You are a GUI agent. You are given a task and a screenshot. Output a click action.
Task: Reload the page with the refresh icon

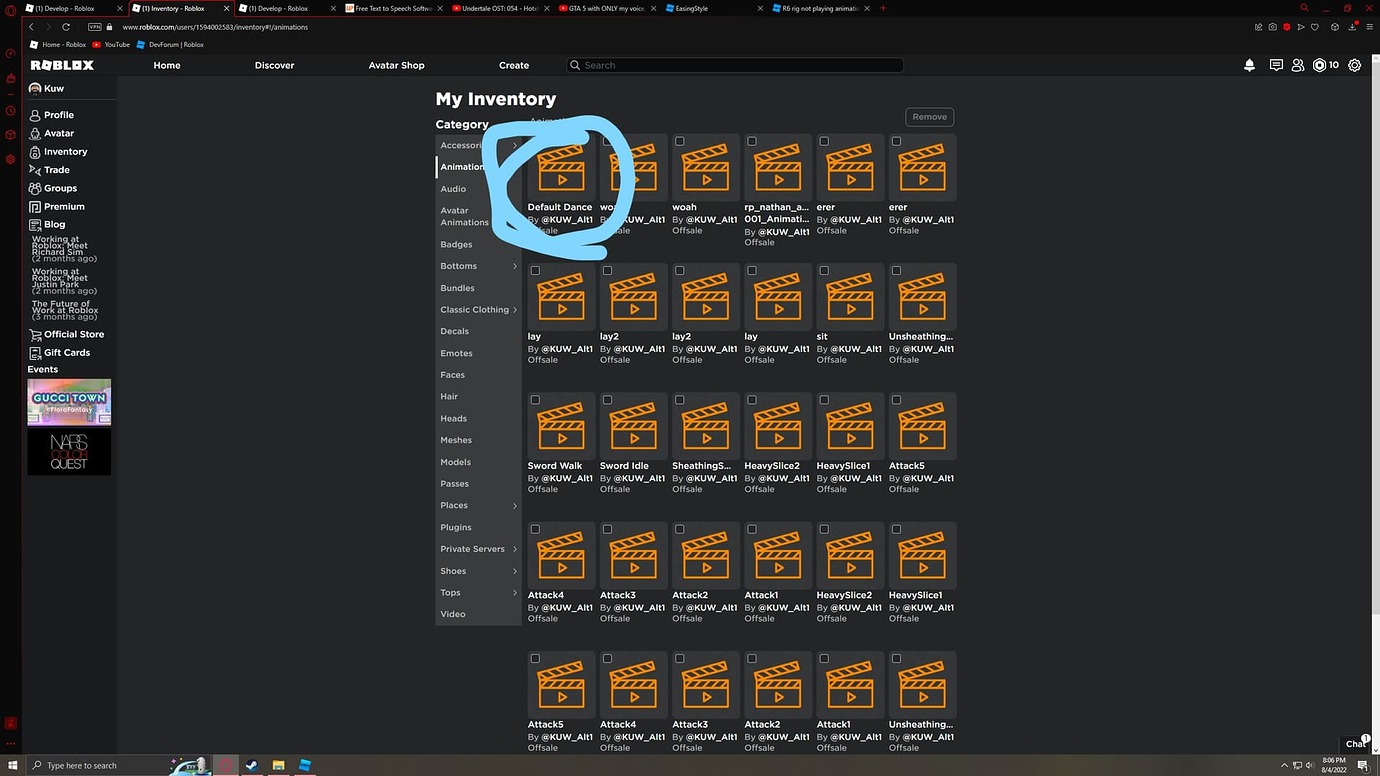point(66,27)
